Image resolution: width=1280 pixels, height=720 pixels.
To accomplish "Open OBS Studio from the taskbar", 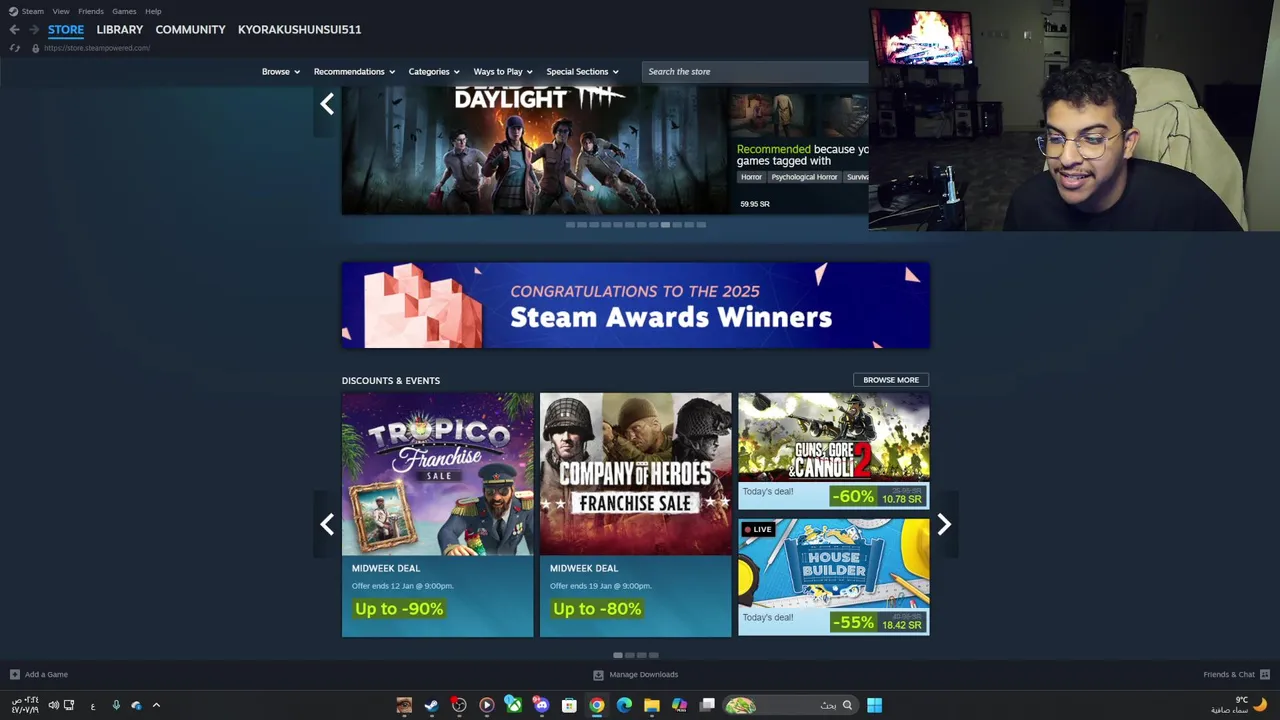I will pos(459,705).
